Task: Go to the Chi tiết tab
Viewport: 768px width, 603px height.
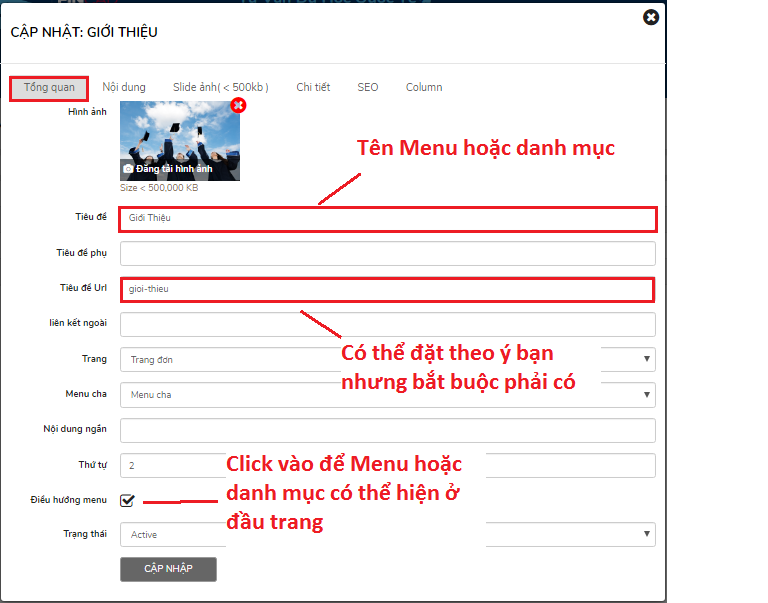Action: point(313,88)
